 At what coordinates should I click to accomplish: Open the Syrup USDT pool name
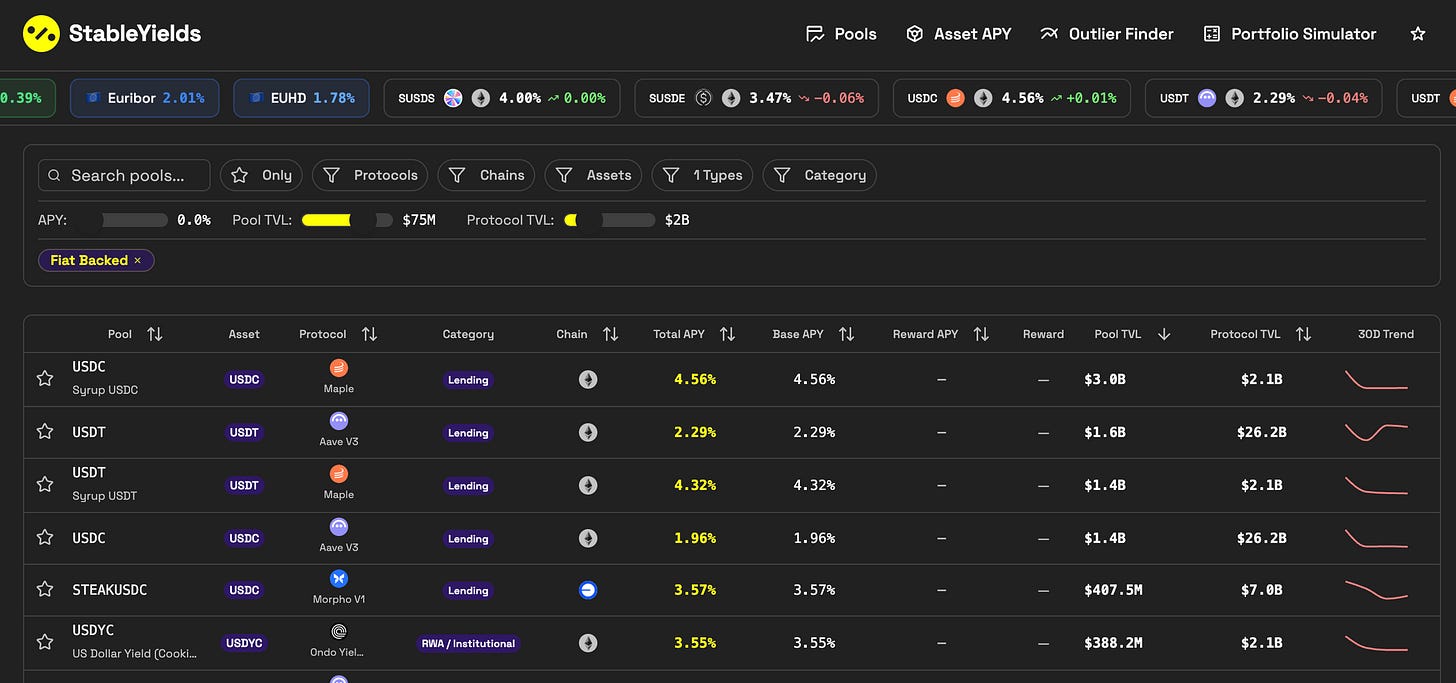tap(105, 496)
